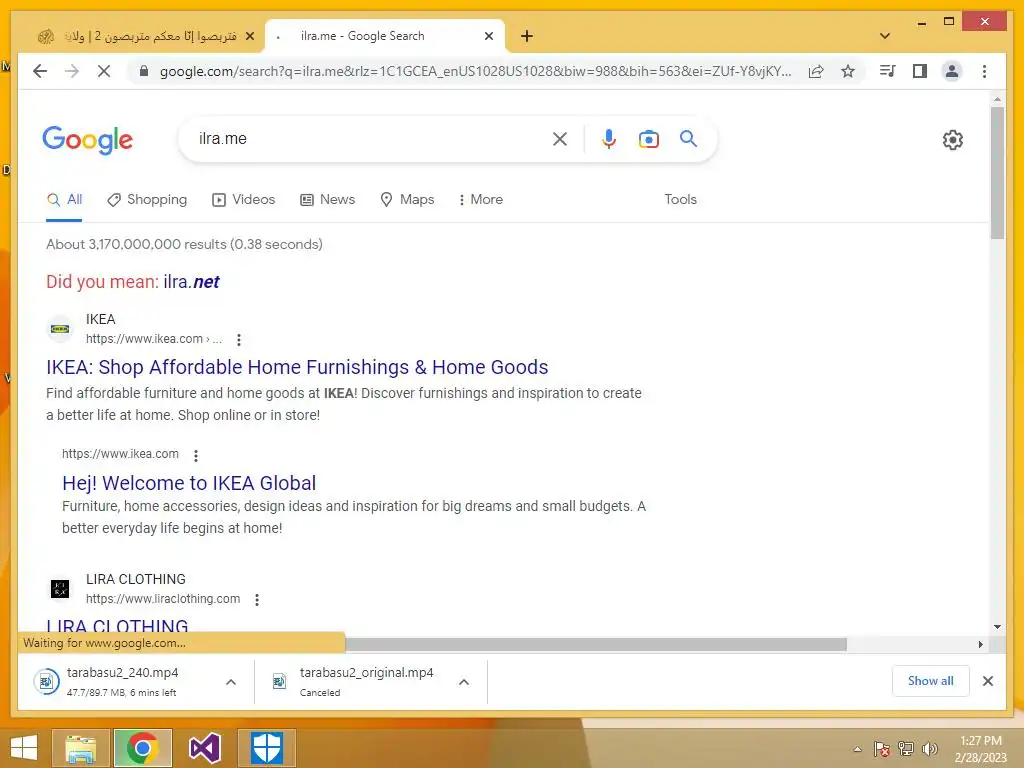This screenshot has width=1024, height=768.
Task: Open options for www.ikea.com sub-result
Action: [196, 455]
